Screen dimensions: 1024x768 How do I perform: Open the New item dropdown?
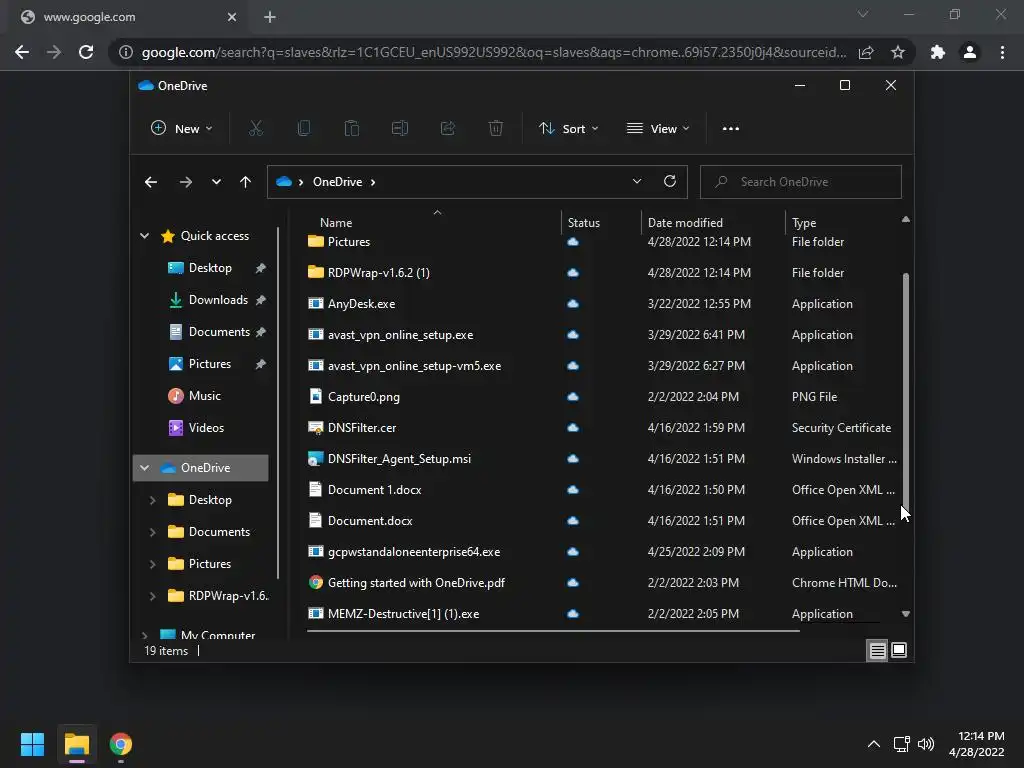click(182, 129)
